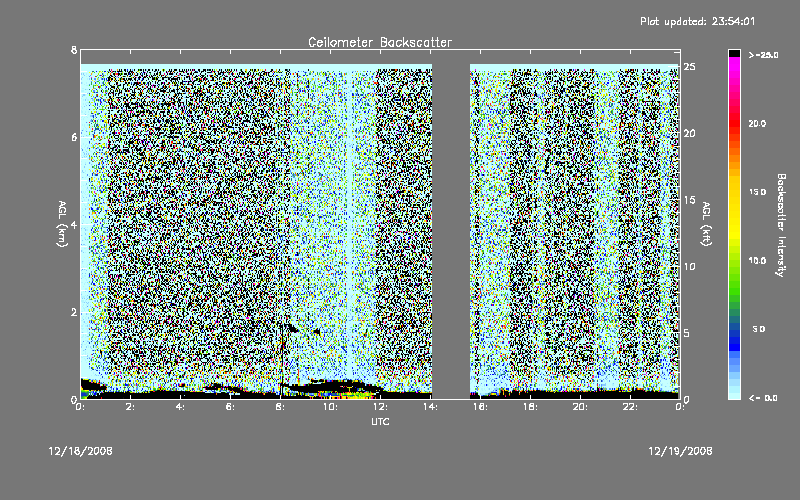The width and height of the screenshot is (800, 500).
Task: Select the '14:' hour tick on UTC axis
Action: [430, 407]
